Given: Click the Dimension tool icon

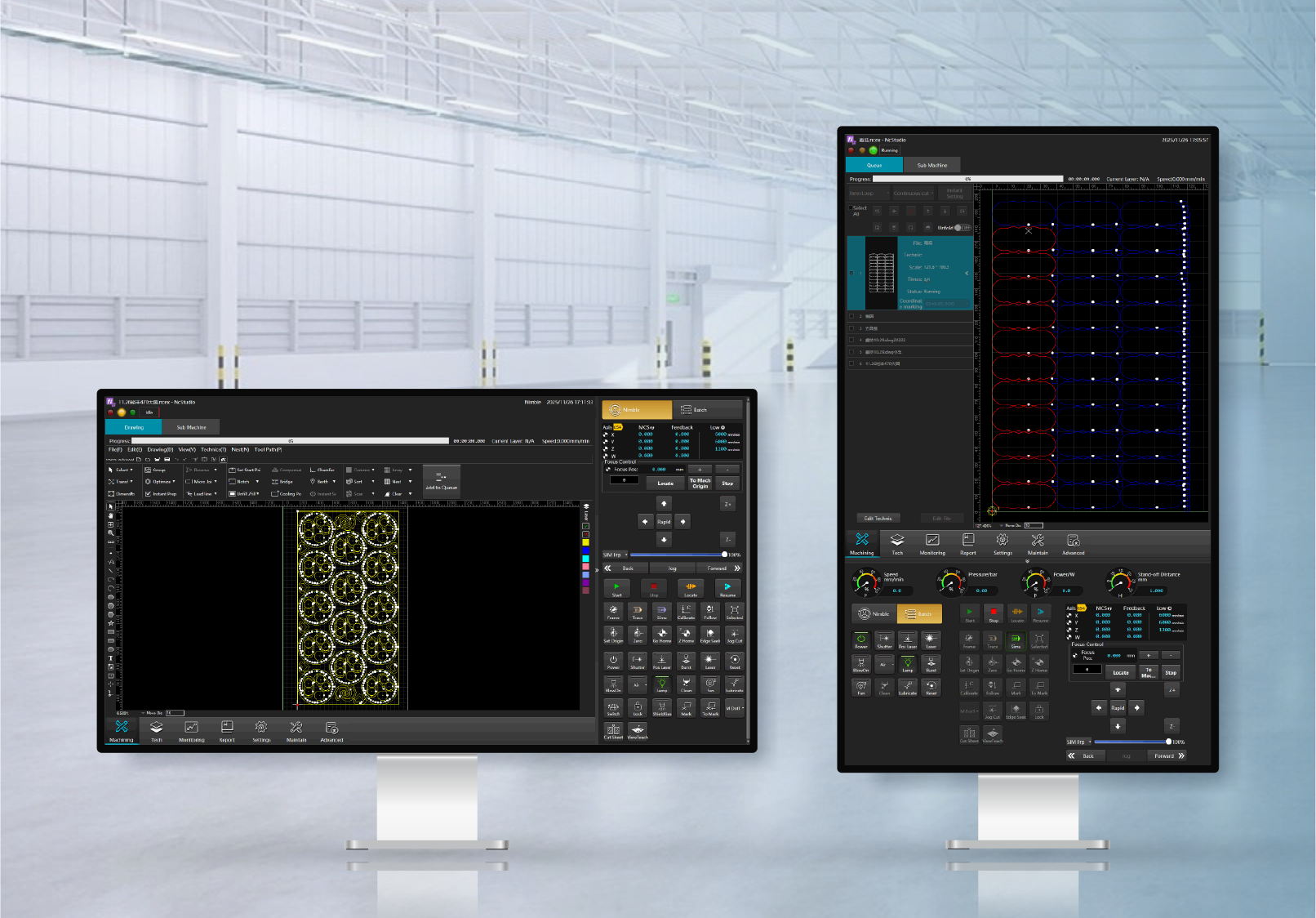Looking at the screenshot, I should coord(112,494).
